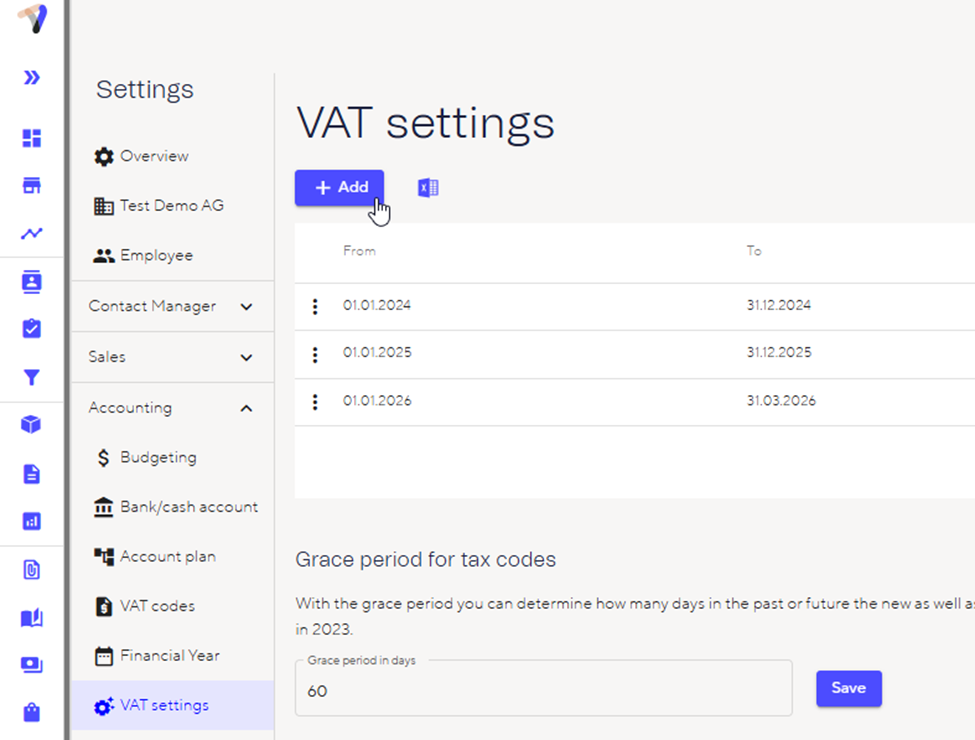Screen dimensions: 975x740
Task: Expand the Contact Manager section
Action: (246, 307)
